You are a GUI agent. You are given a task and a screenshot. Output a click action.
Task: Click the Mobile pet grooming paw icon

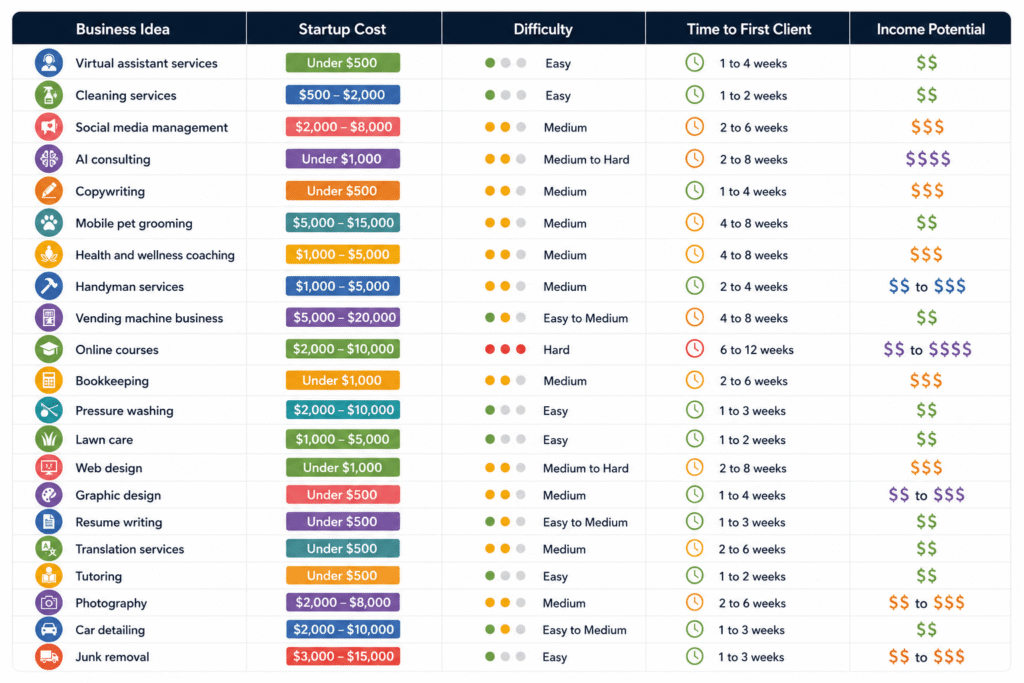tap(48, 223)
